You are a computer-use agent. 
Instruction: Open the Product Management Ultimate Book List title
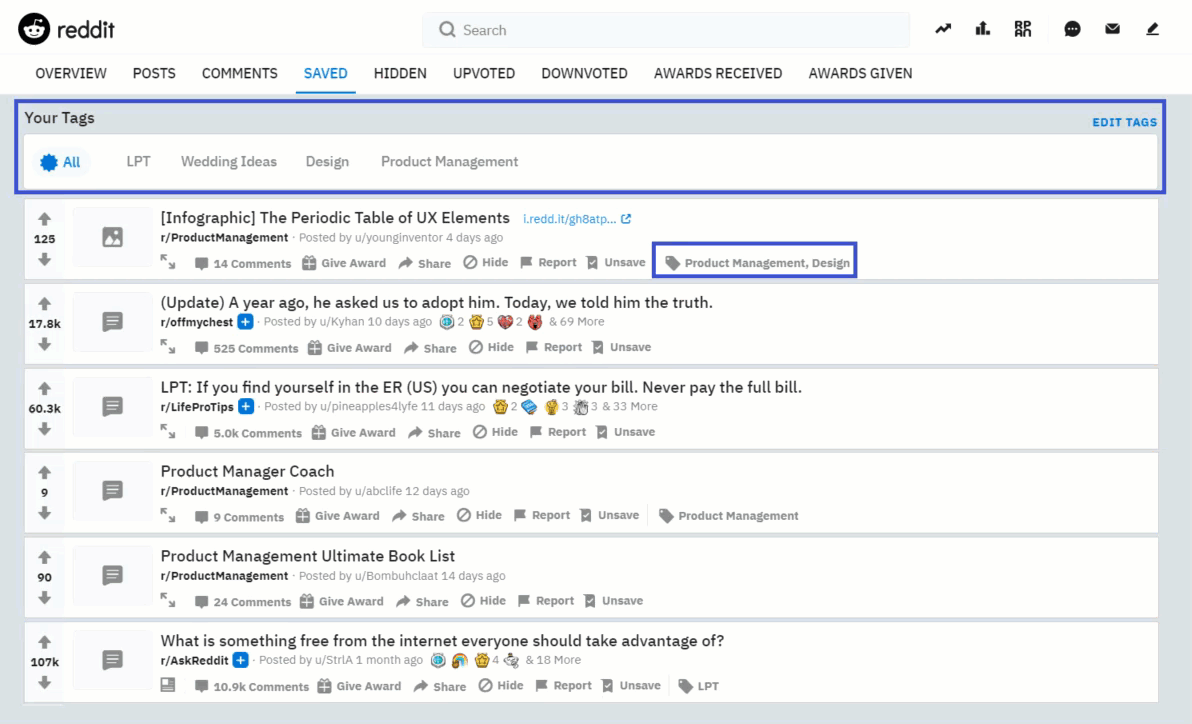coord(308,556)
